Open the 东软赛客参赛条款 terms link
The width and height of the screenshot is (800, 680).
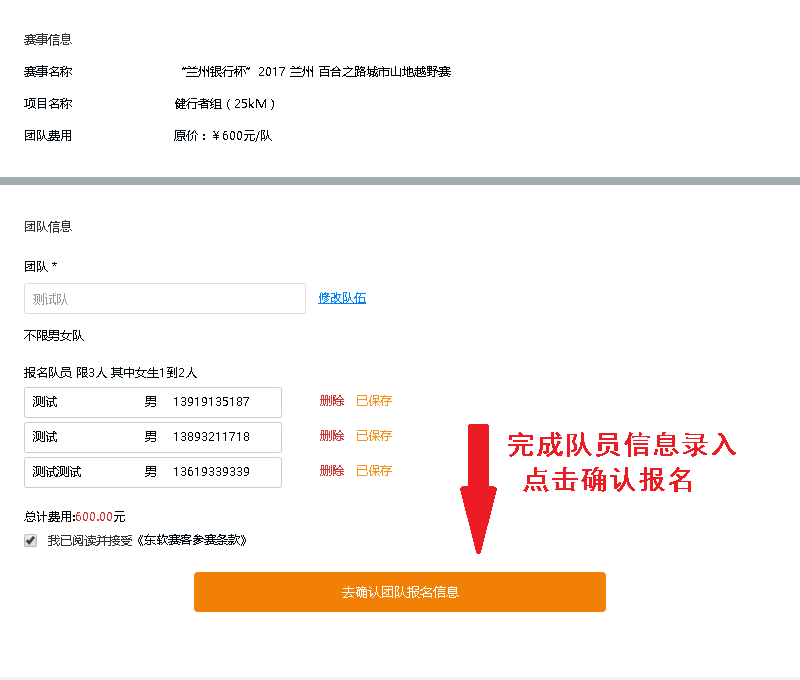[193, 541]
